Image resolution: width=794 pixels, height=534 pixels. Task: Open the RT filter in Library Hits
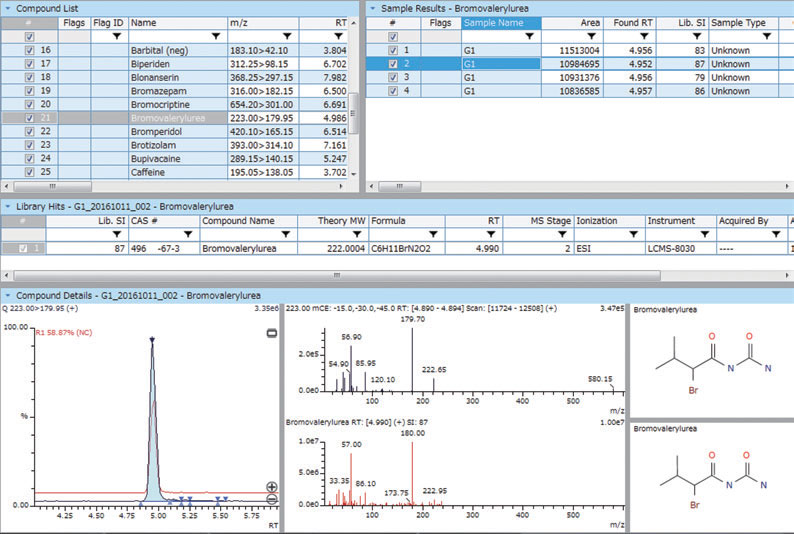coord(491,234)
